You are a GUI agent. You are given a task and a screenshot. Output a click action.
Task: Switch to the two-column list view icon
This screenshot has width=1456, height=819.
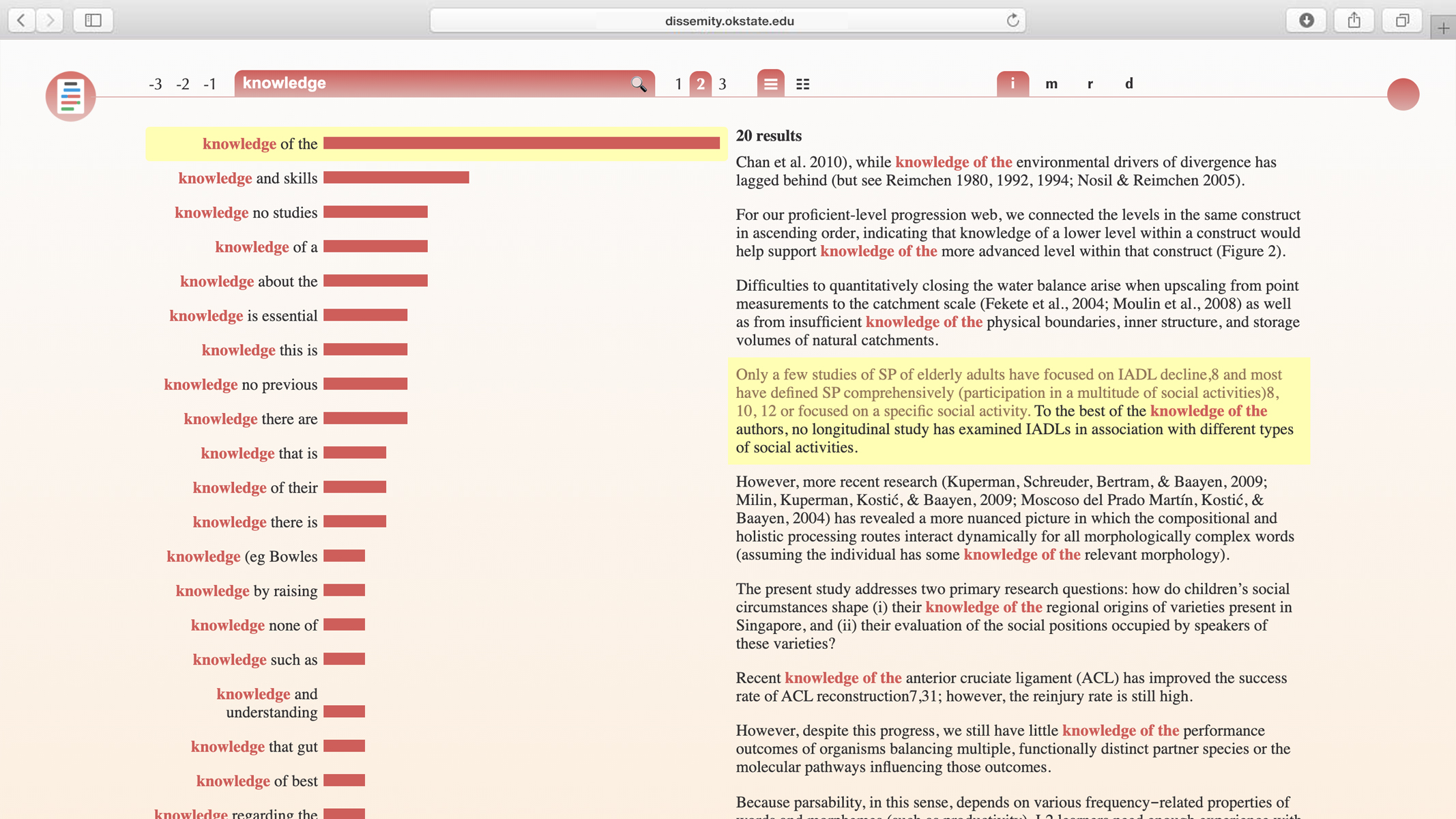coord(803,84)
